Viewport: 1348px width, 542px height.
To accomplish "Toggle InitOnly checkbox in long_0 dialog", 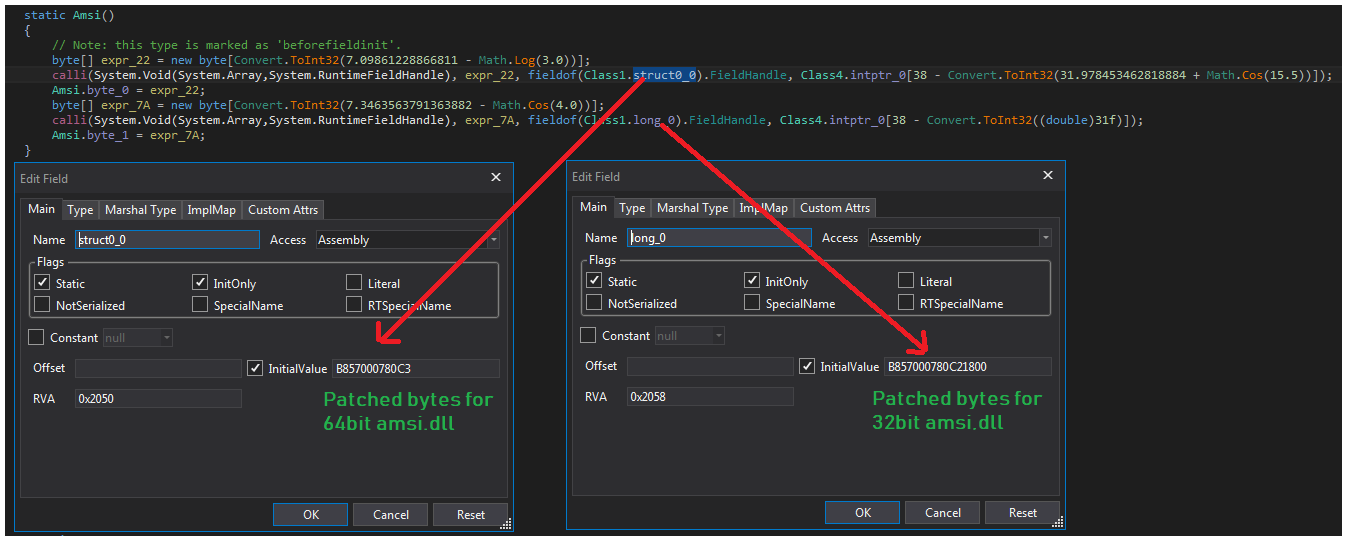I will (x=752, y=281).
